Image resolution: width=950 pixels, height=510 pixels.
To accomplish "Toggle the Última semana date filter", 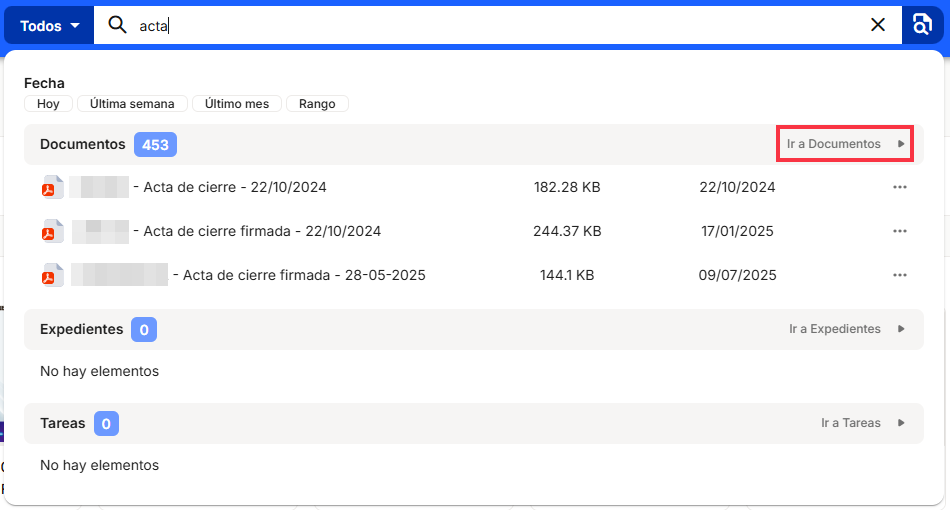I will 132,104.
